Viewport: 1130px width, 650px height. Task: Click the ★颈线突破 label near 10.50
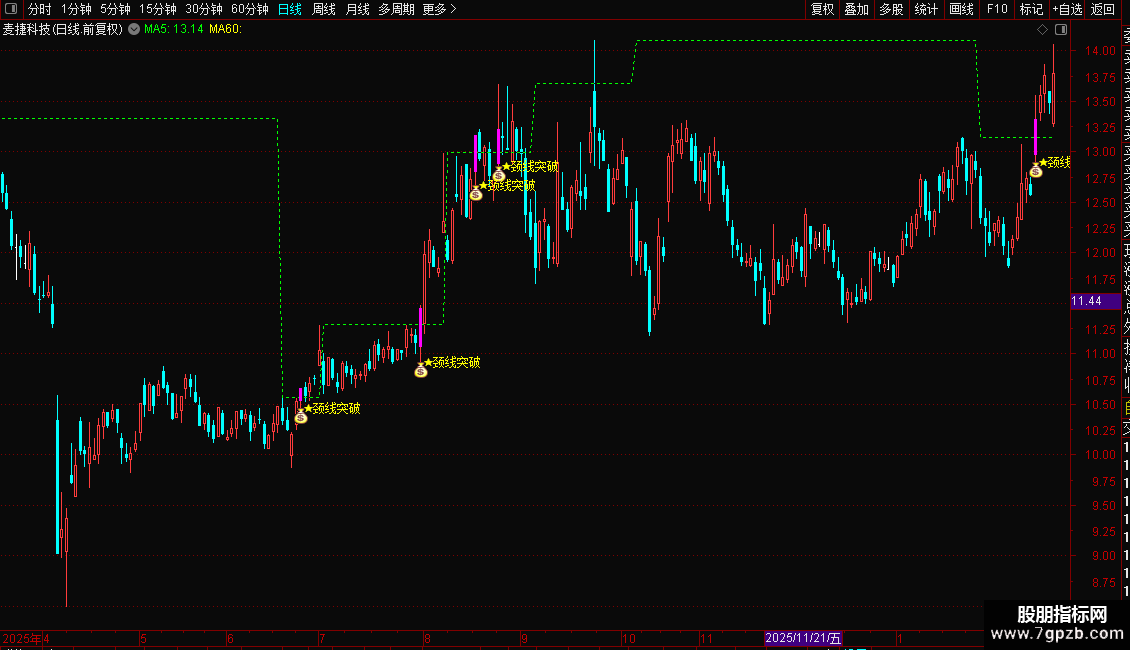332,409
